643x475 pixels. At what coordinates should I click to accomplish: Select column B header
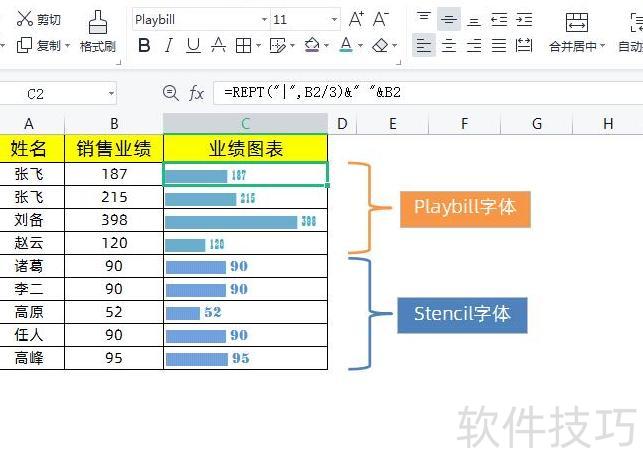pos(114,123)
